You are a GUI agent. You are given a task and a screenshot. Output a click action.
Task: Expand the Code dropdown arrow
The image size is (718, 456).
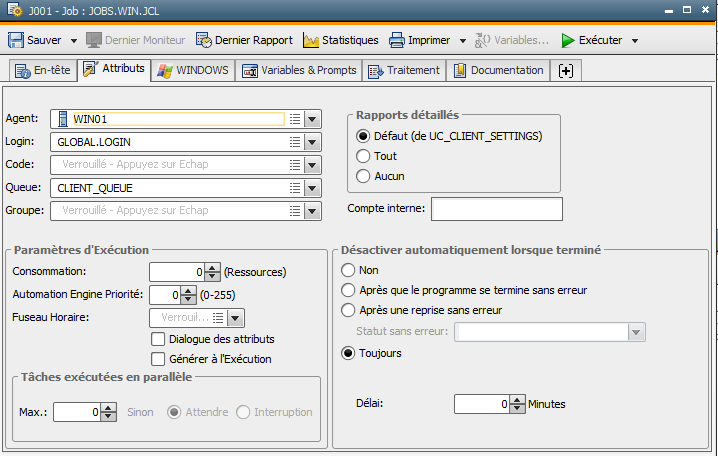point(312,165)
